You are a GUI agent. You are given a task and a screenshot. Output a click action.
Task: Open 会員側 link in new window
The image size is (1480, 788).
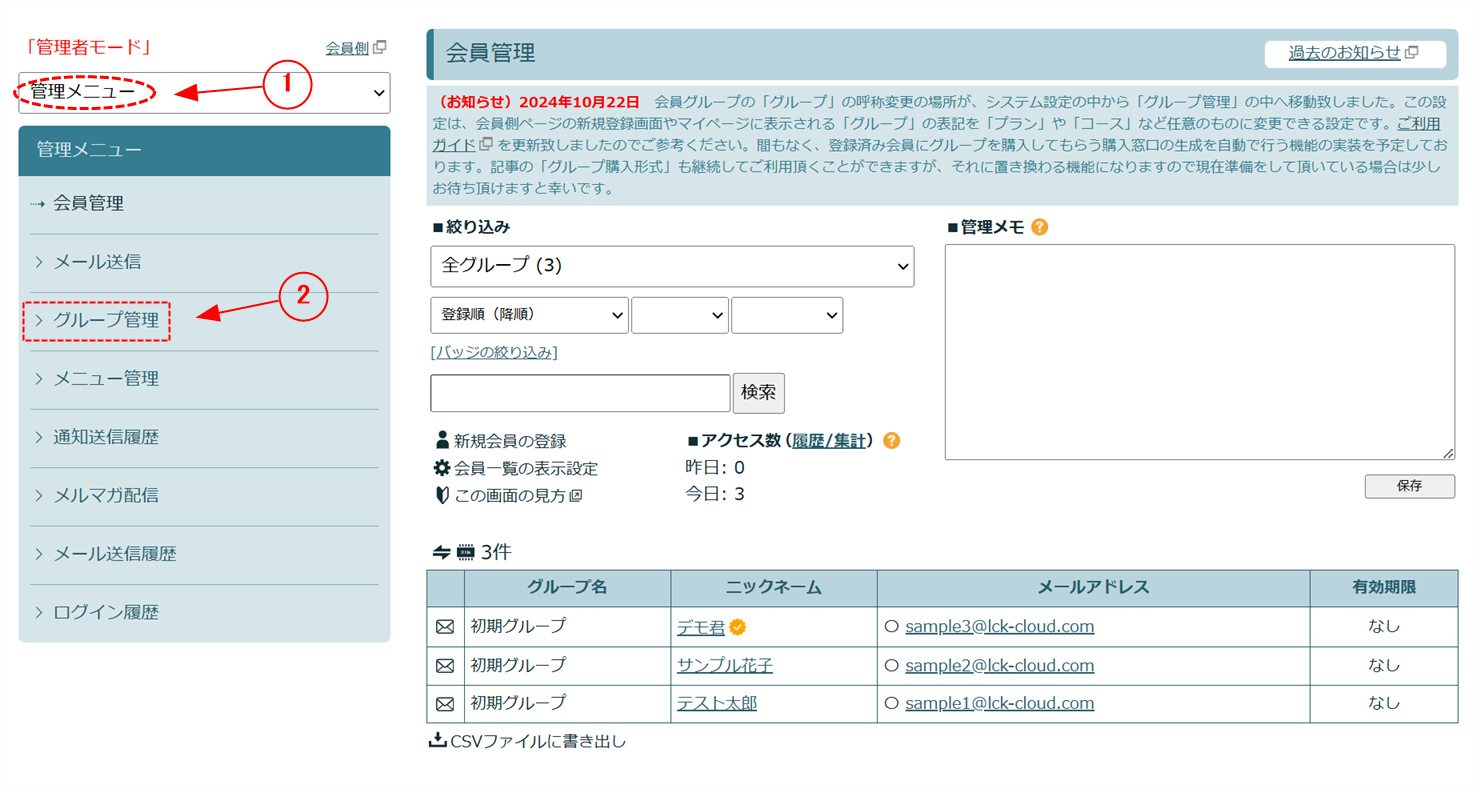[347, 48]
